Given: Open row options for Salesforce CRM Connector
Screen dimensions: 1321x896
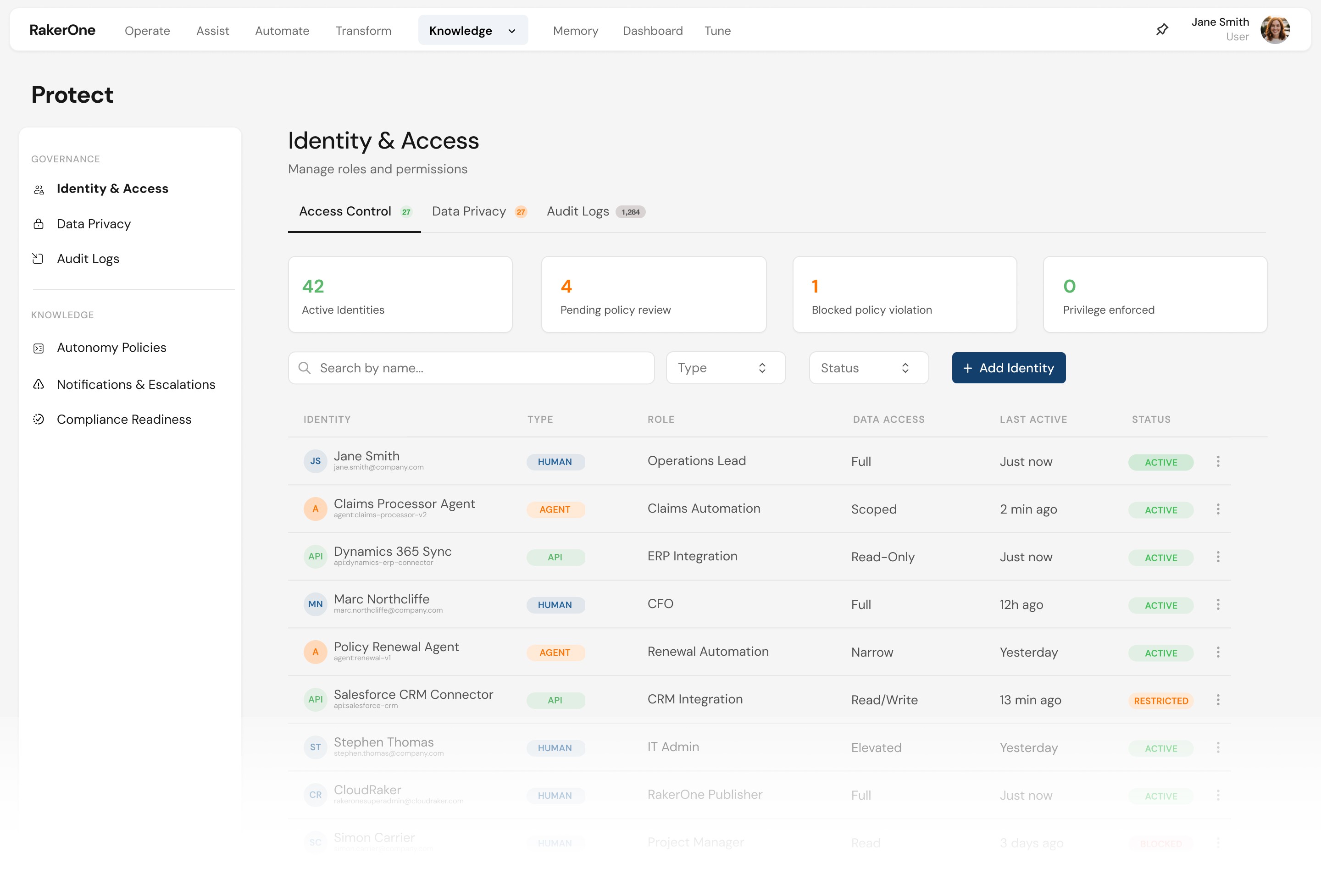Looking at the screenshot, I should click(x=1219, y=700).
